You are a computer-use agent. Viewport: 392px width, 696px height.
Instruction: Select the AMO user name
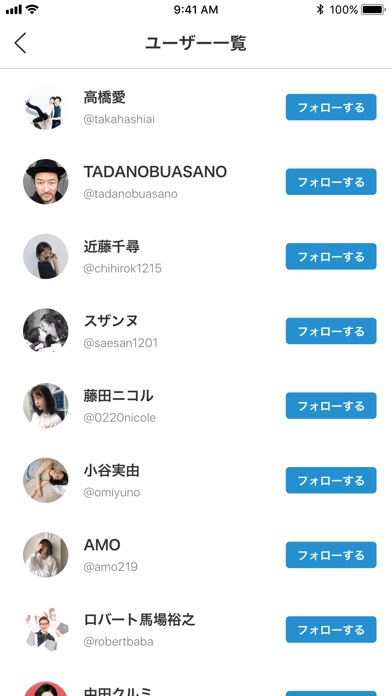[102, 545]
